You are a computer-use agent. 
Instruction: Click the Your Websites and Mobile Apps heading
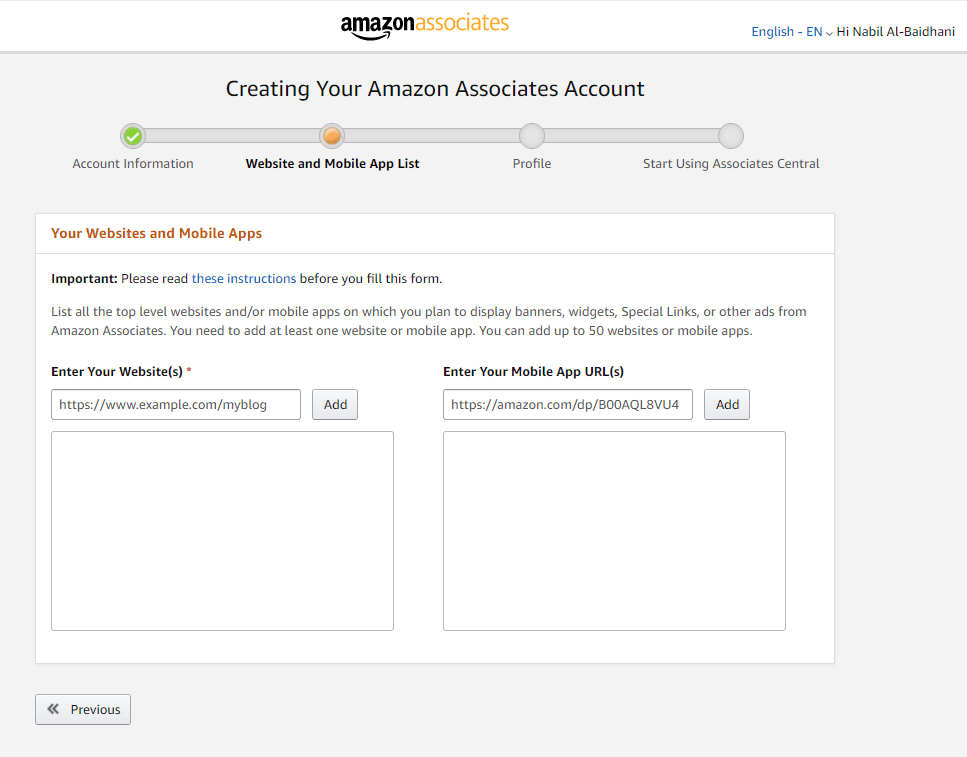point(157,233)
